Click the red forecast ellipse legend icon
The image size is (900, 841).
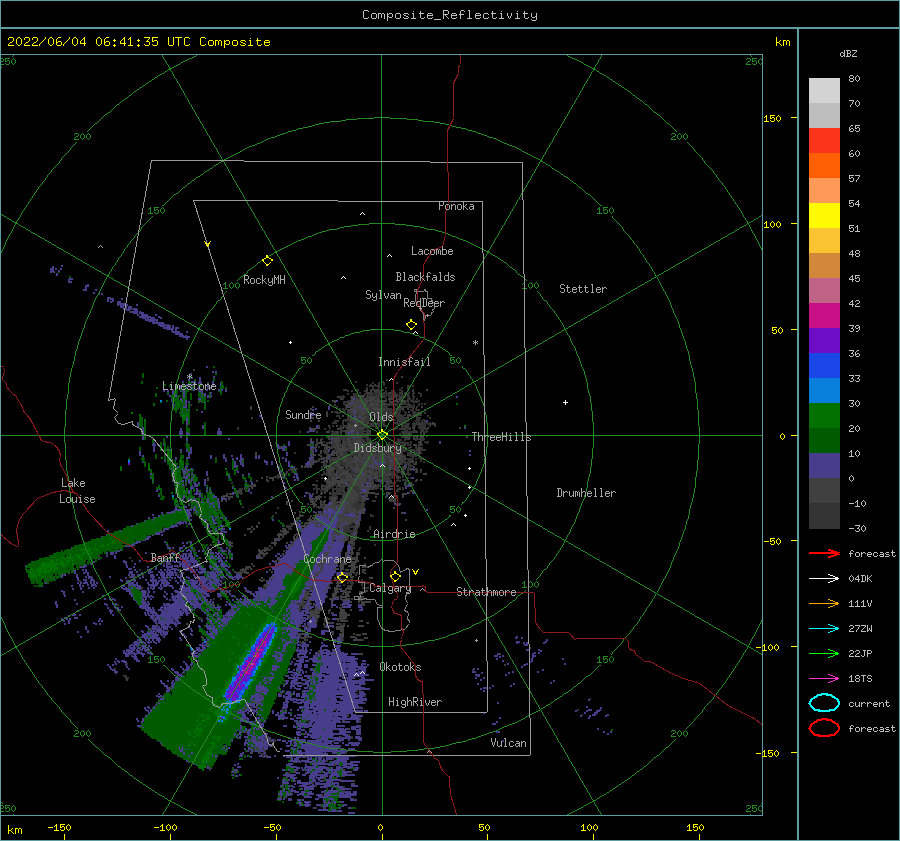824,728
